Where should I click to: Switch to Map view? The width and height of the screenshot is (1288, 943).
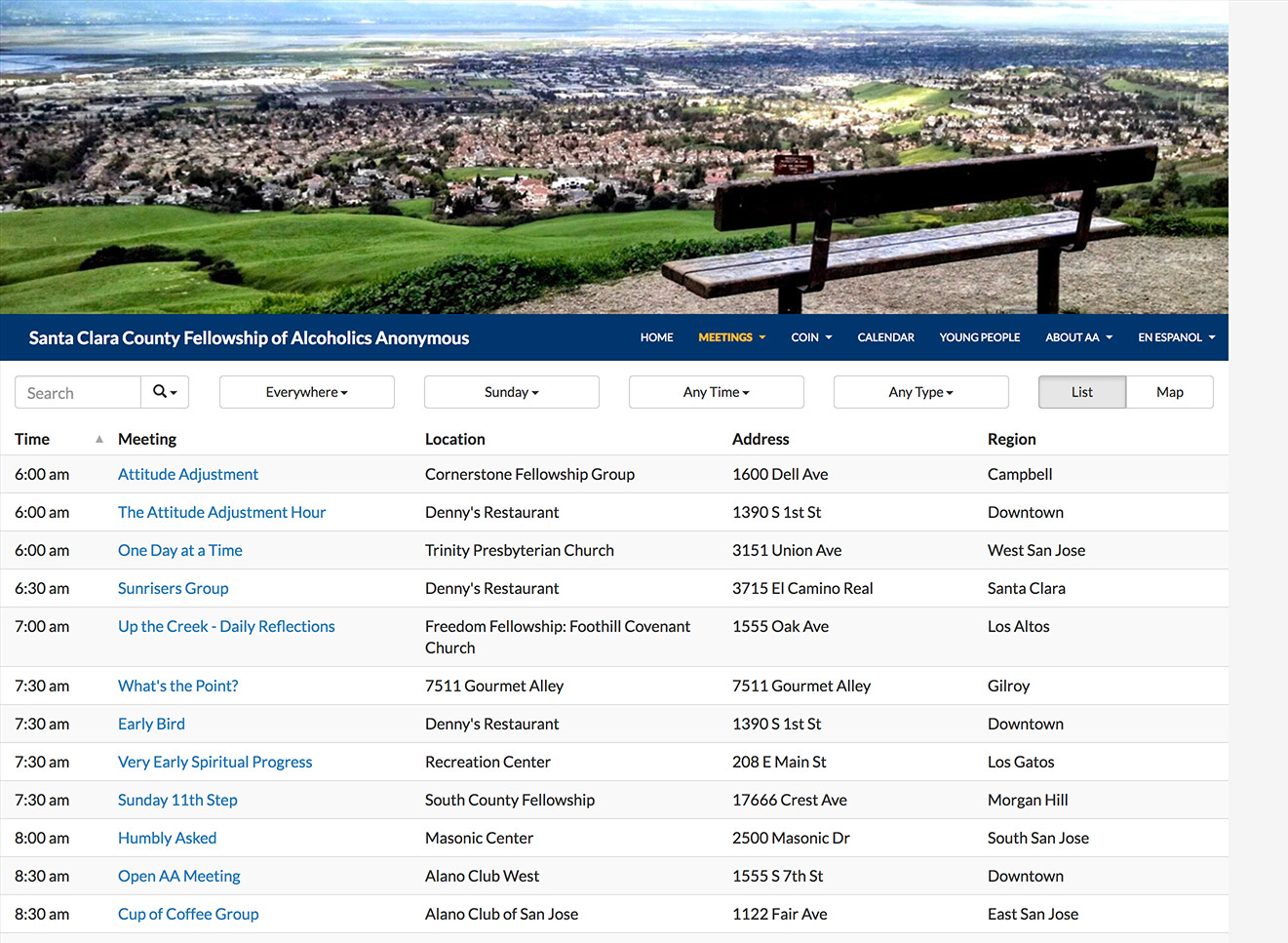tap(1169, 392)
